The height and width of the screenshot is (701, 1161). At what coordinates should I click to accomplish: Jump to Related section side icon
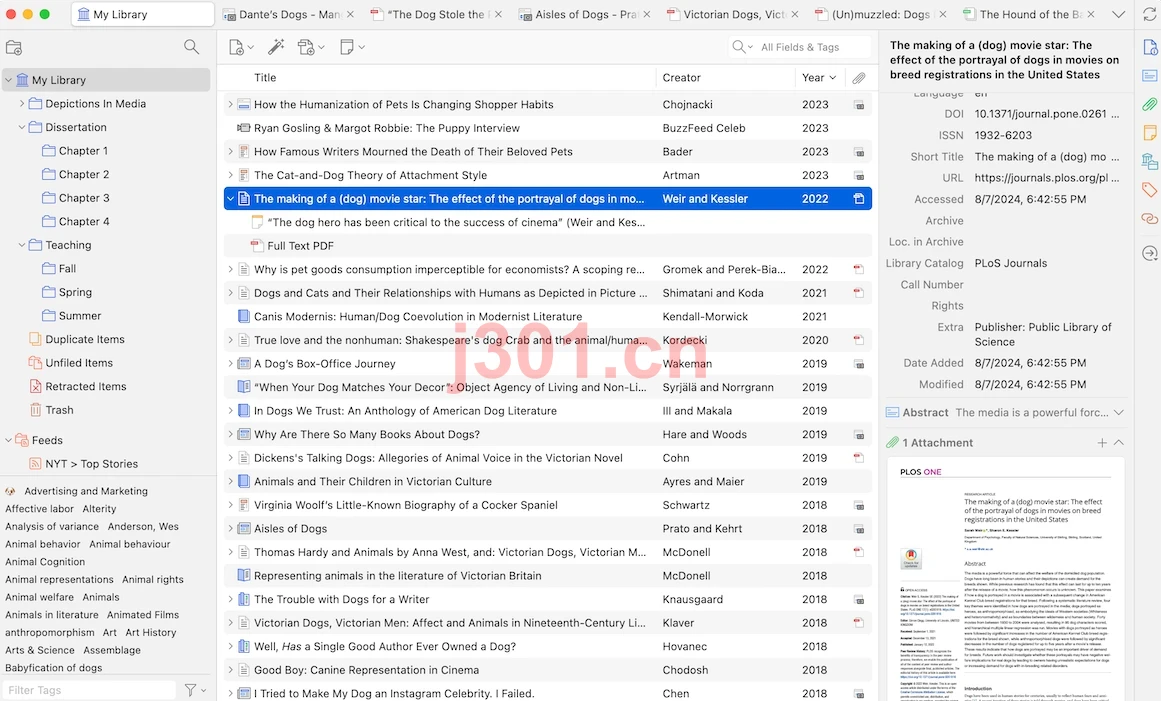click(x=1150, y=218)
